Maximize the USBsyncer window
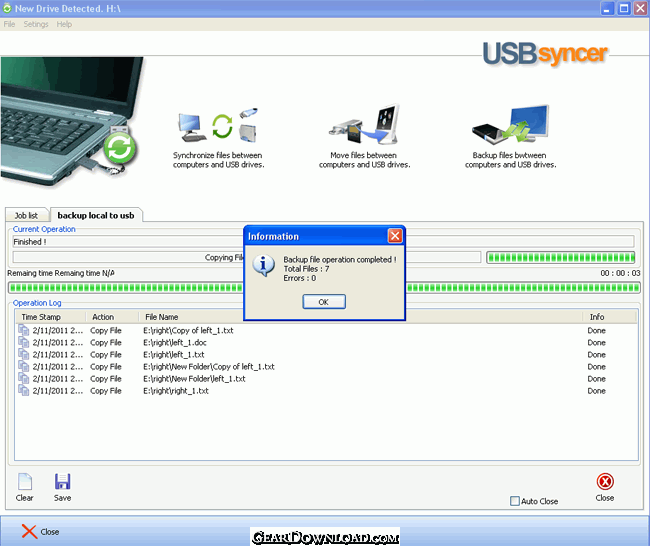Screen dimensions: 650x546 coord(623,8)
